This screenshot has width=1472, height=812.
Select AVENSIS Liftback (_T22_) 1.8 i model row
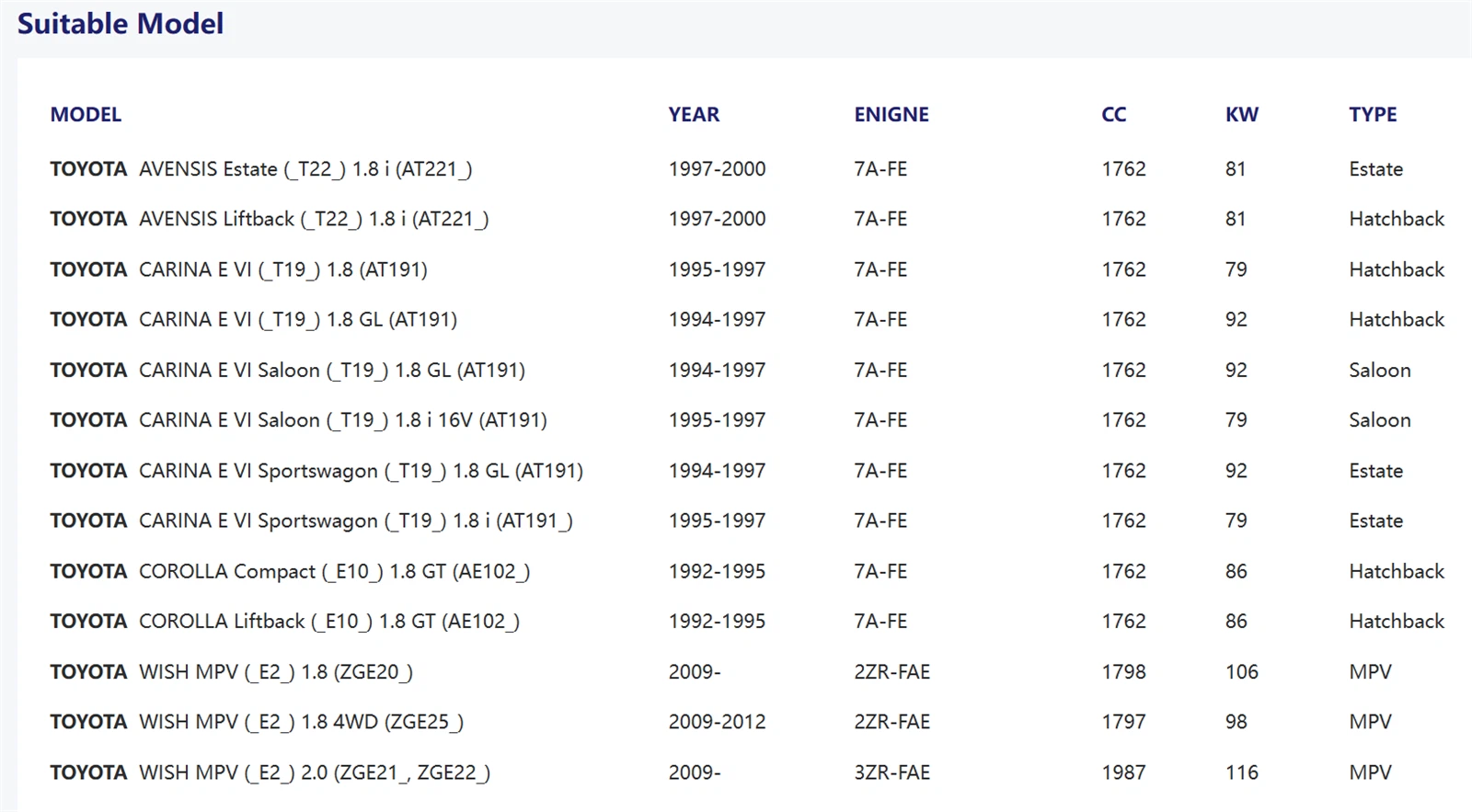[270, 219]
